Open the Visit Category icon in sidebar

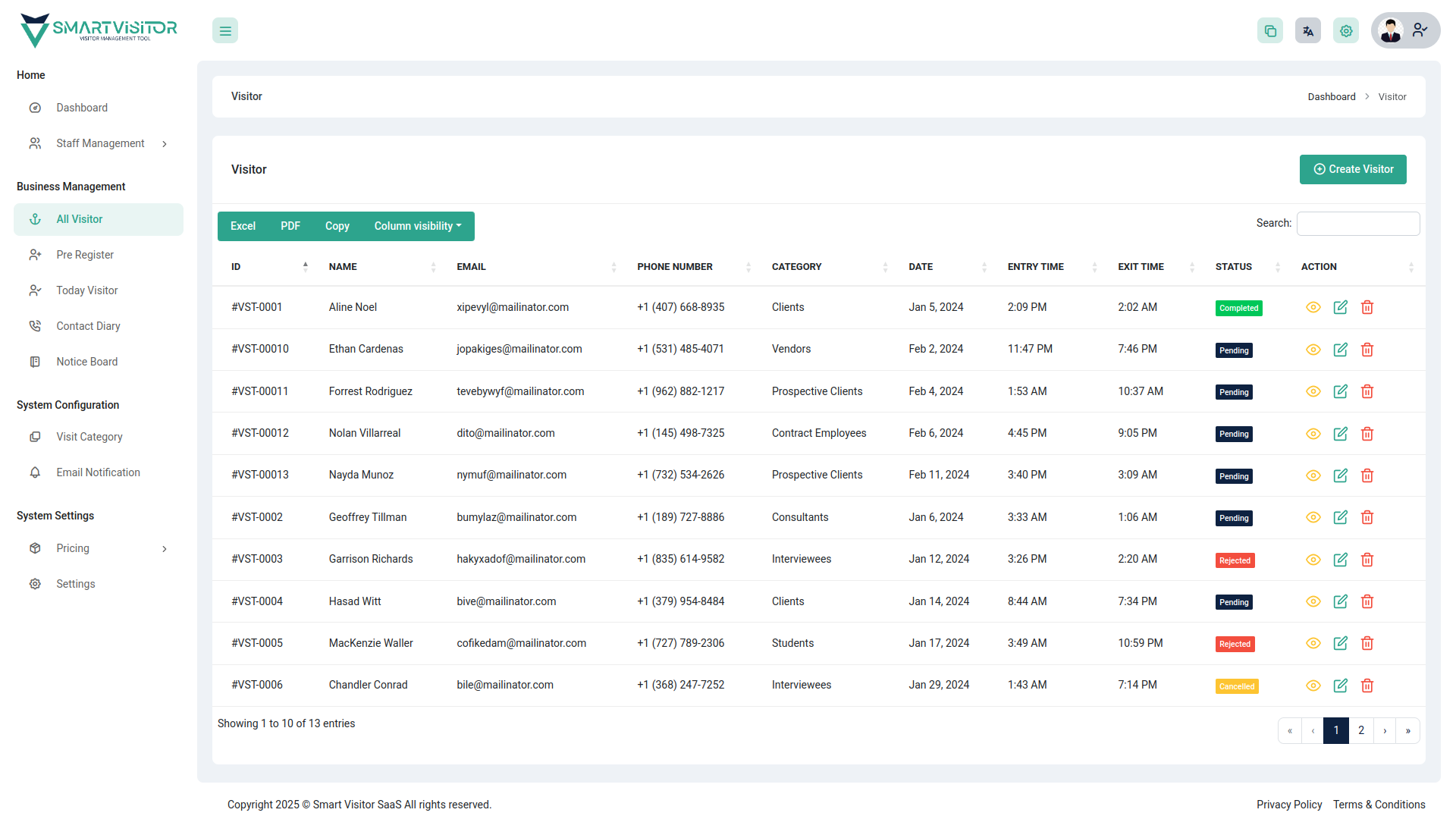pyautogui.click(x=35, y=437)
